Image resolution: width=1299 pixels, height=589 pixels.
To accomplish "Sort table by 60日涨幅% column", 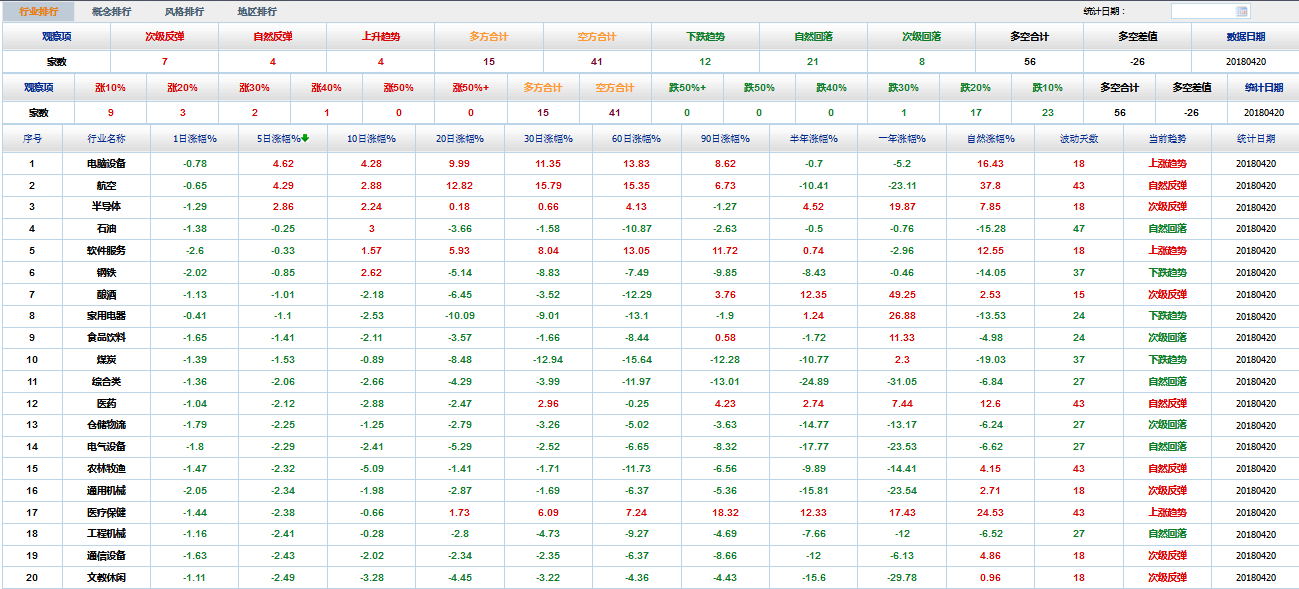I will click(636, 138).
